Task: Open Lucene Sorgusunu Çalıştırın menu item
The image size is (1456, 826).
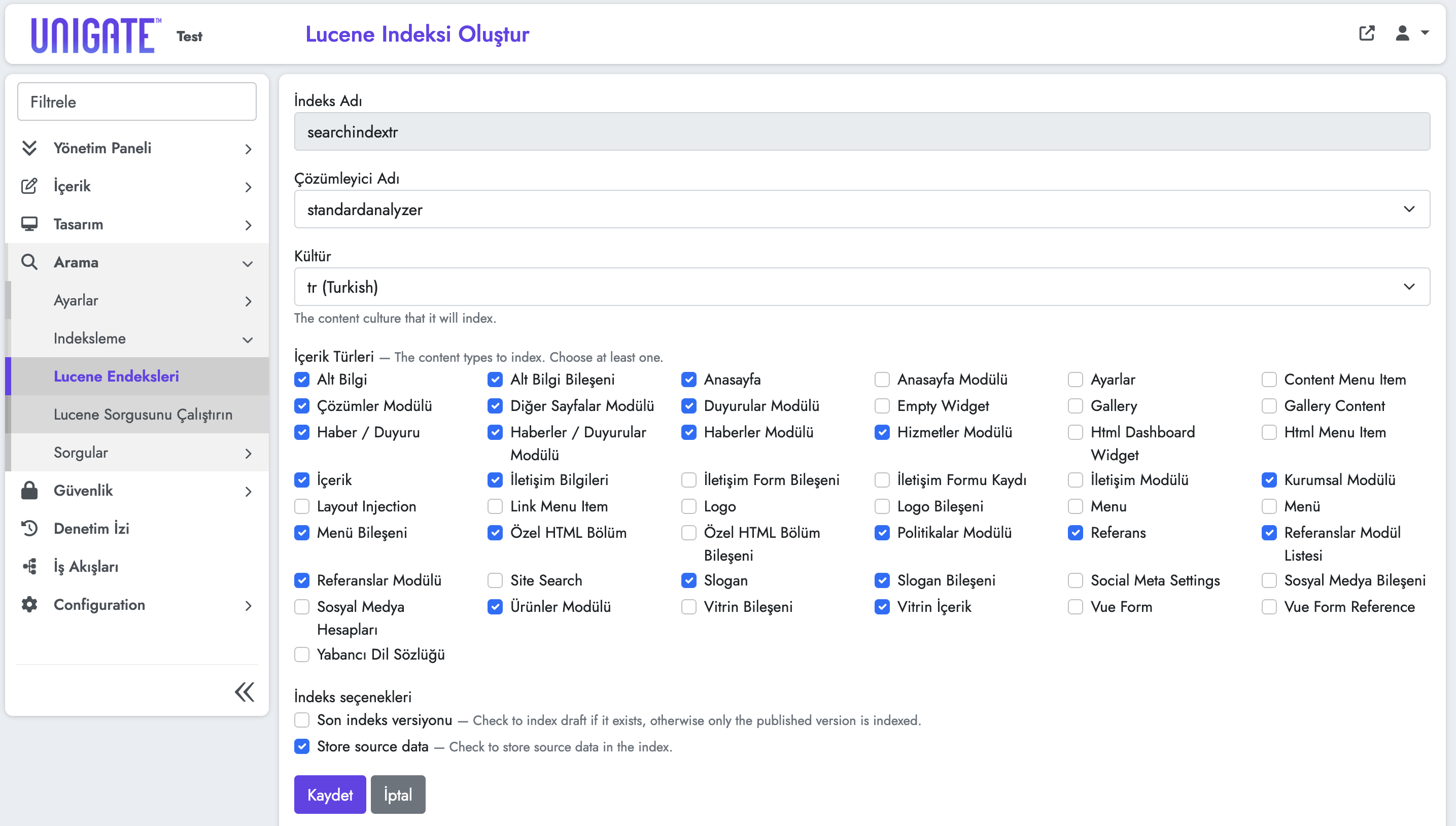Action: pos(137,414)
